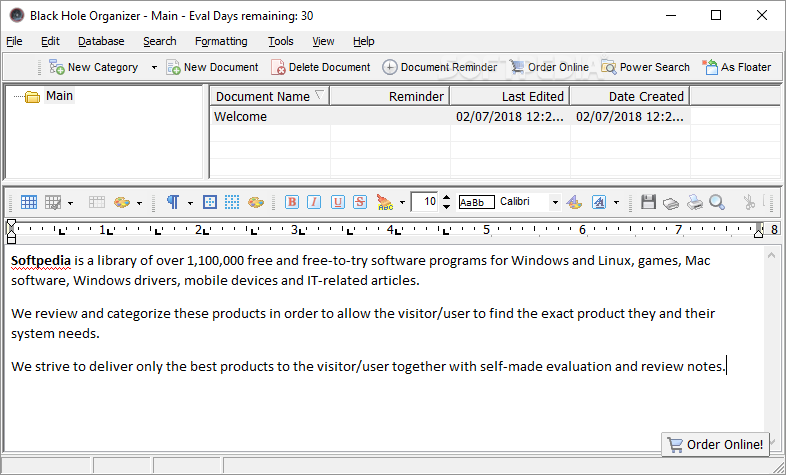This screenshot has width=786, height=475.
Task: Click the font color palette icon after Calibri
Action: [x=574, y=202]
